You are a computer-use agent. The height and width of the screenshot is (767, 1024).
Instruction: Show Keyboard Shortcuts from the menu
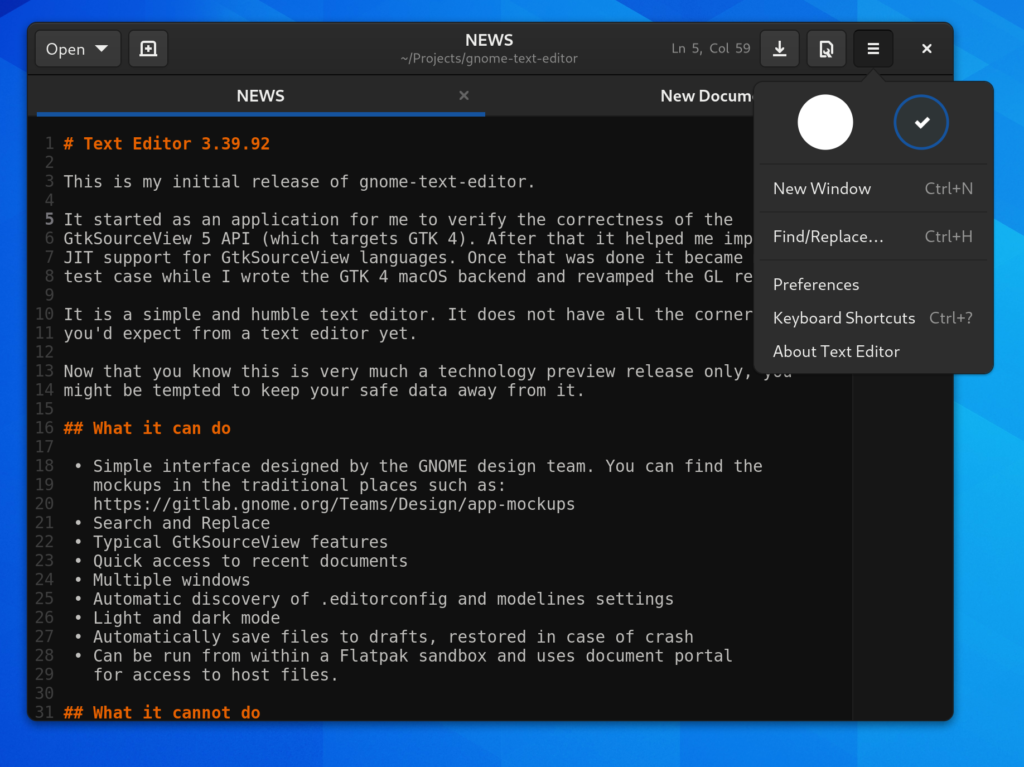873,318
